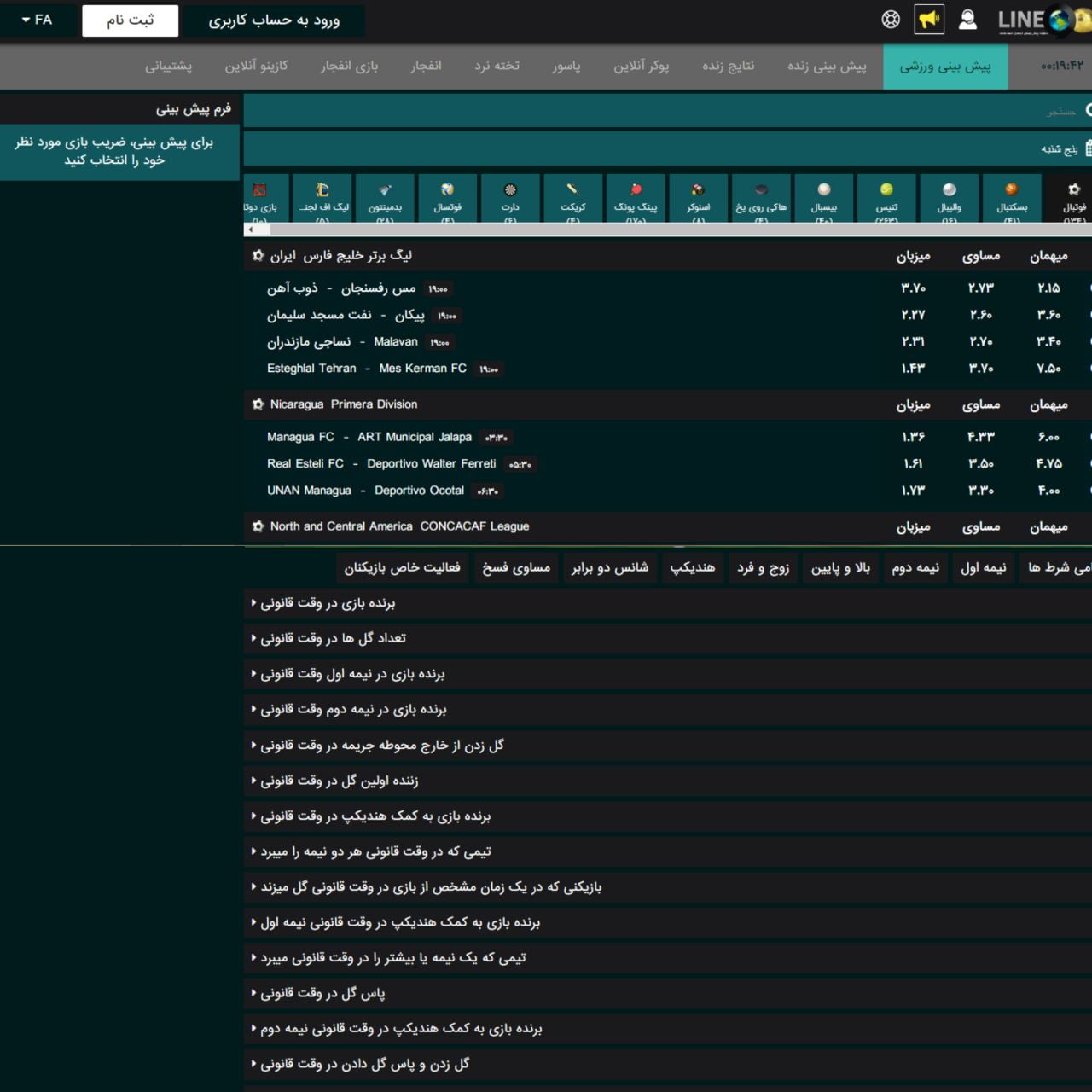Viewport: 1092px width, 1092px height.
Task: Expand 'برنده بازی در وقت قانونی' market
Action: (x=328, y=603)
